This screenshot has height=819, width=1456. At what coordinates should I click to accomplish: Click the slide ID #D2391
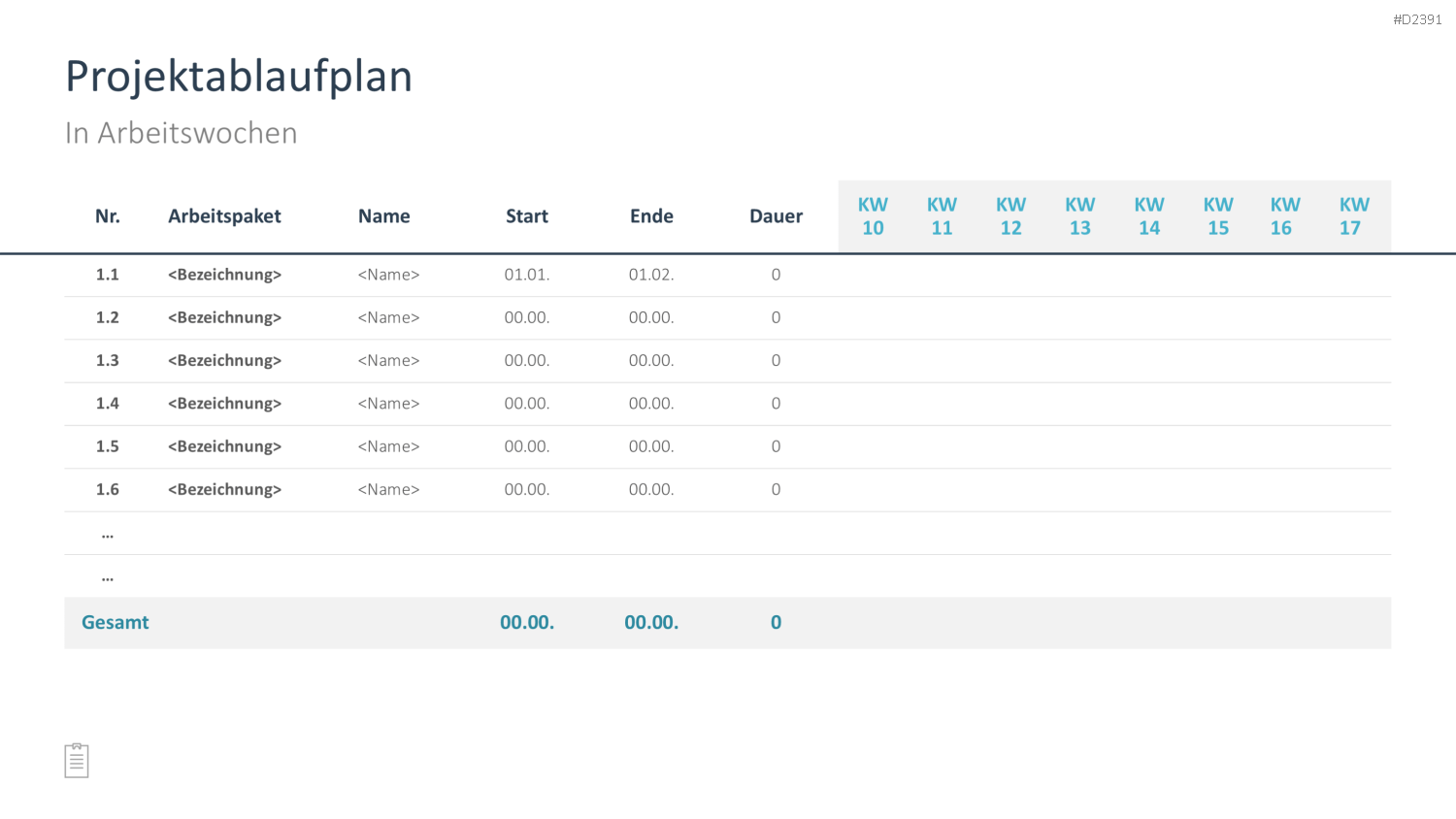coord(1417,19)
